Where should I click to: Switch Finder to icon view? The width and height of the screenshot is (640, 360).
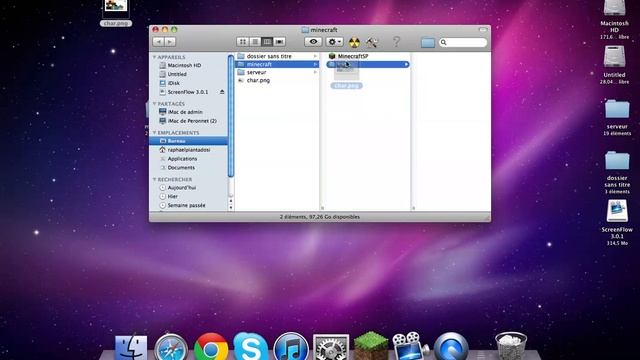(243, 42)
